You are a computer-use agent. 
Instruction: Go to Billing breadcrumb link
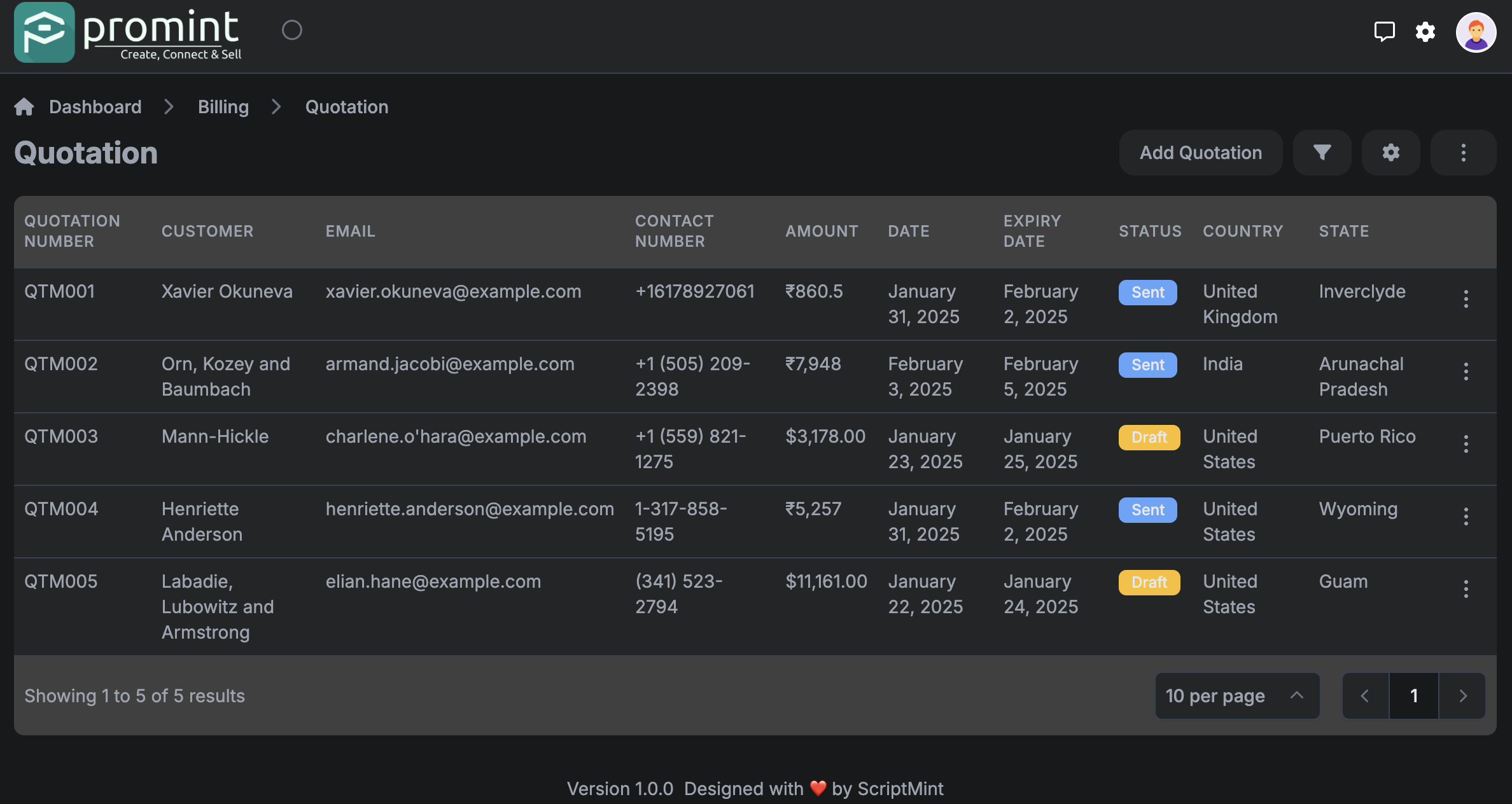coord(223,107)
